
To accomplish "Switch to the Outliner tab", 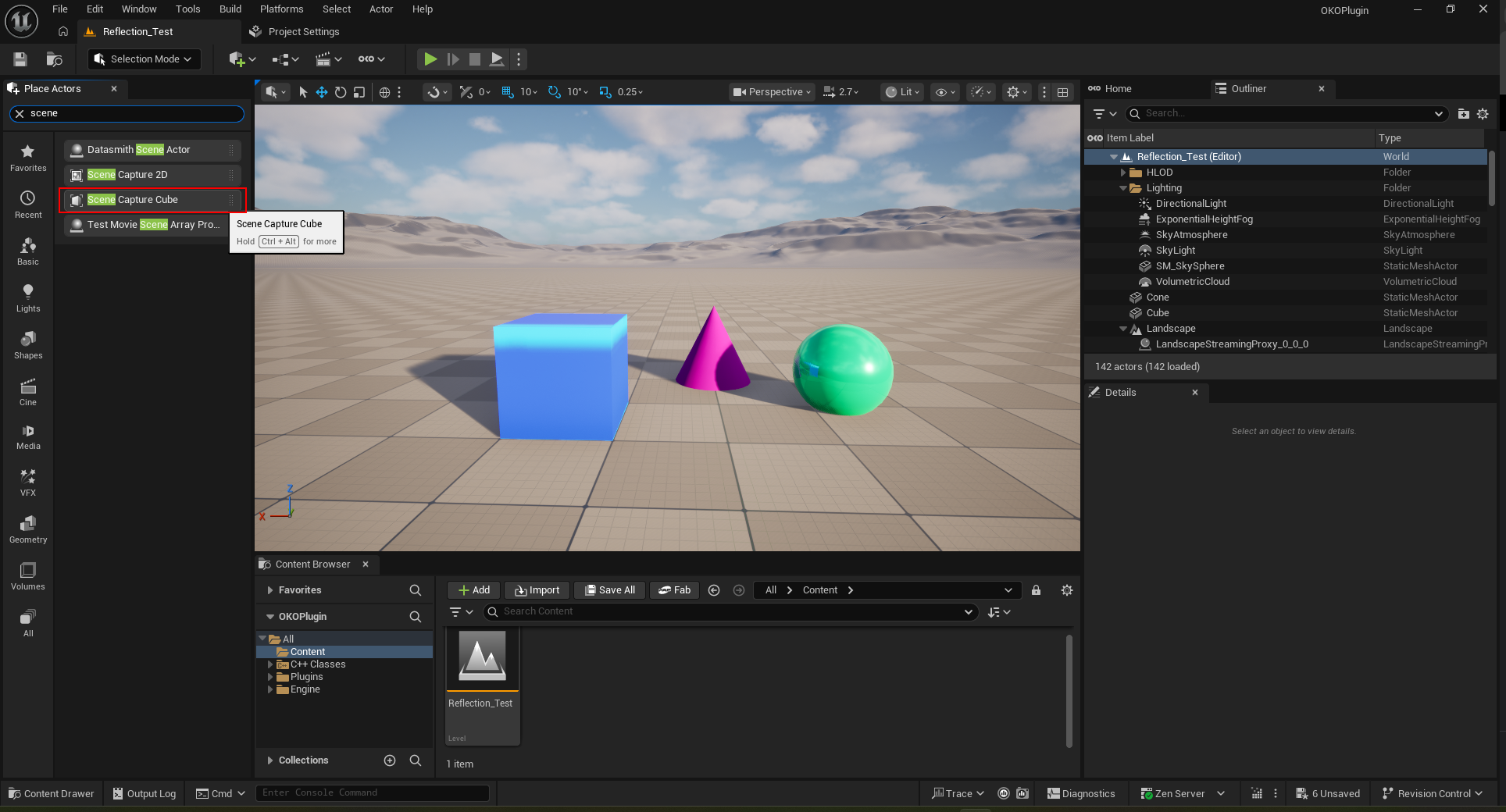I will [1248, 89].
